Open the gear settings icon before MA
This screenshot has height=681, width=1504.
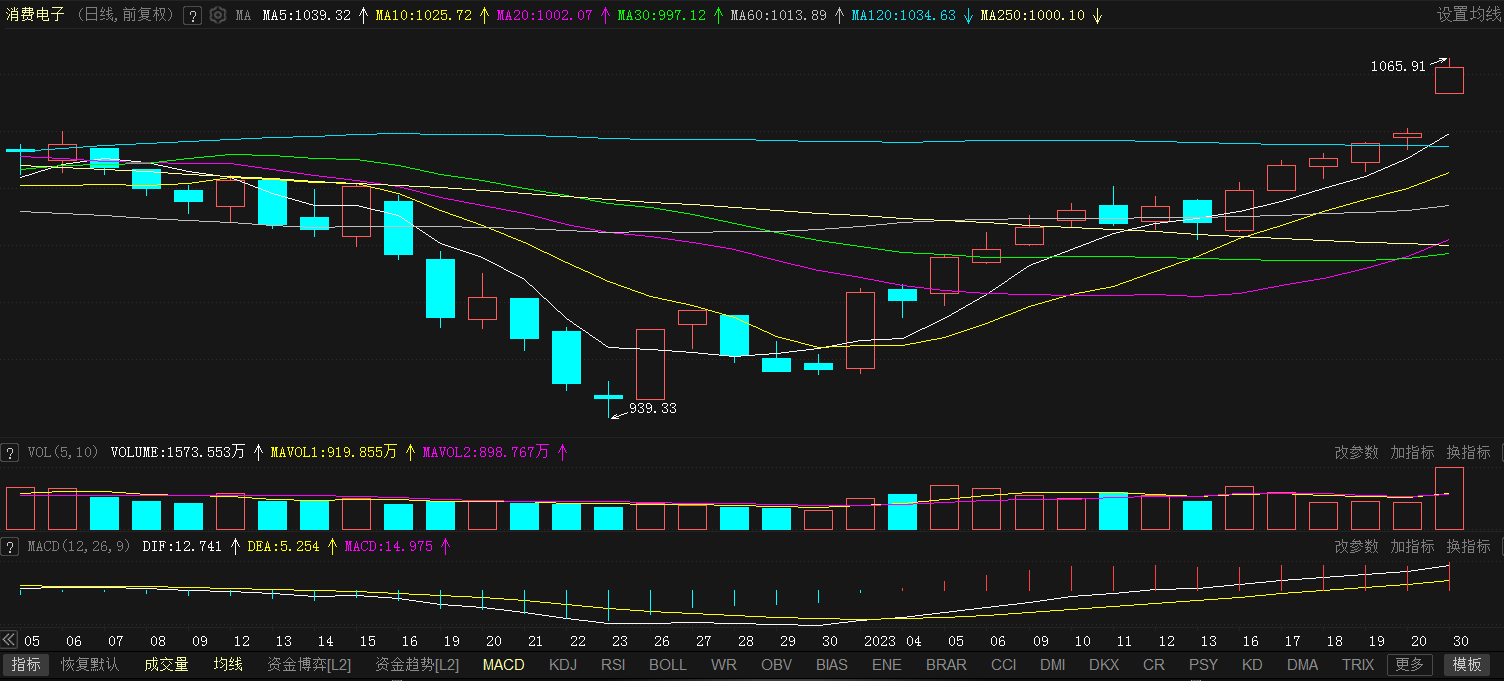pyautogui.click(x=218, y=16)
